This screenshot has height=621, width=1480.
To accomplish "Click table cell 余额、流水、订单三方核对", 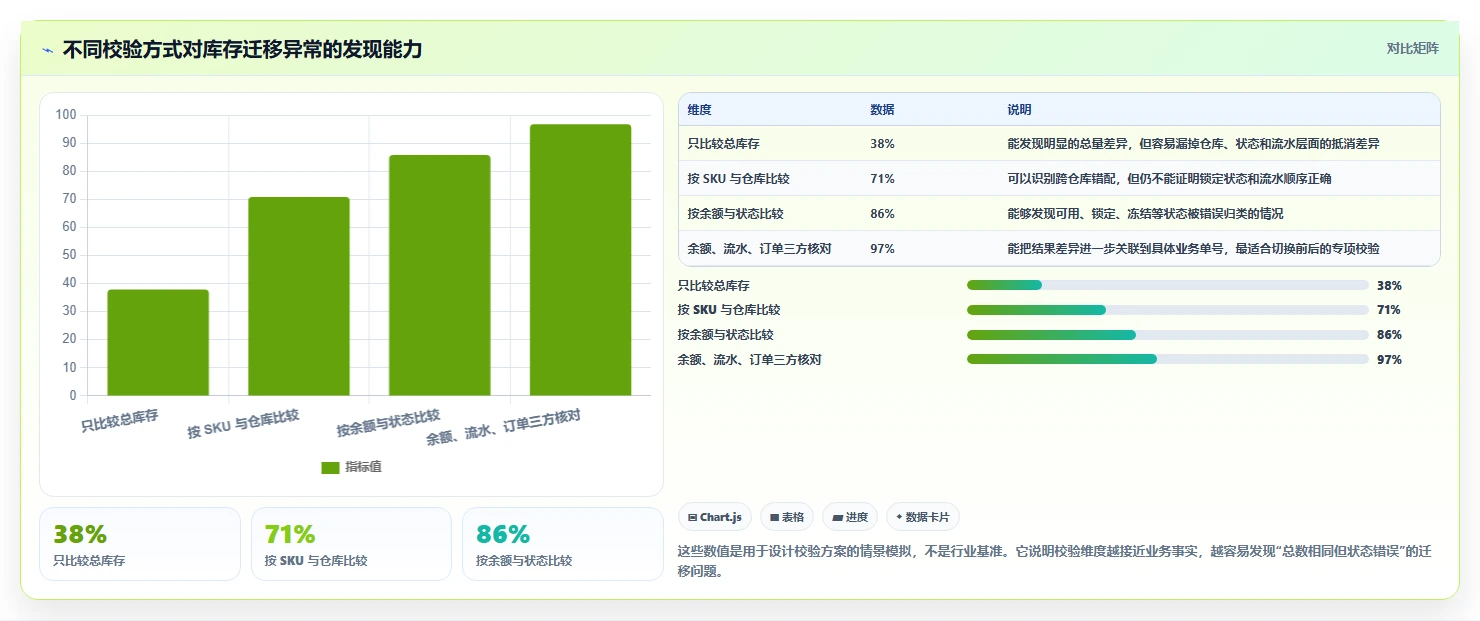I will point(759,249).
